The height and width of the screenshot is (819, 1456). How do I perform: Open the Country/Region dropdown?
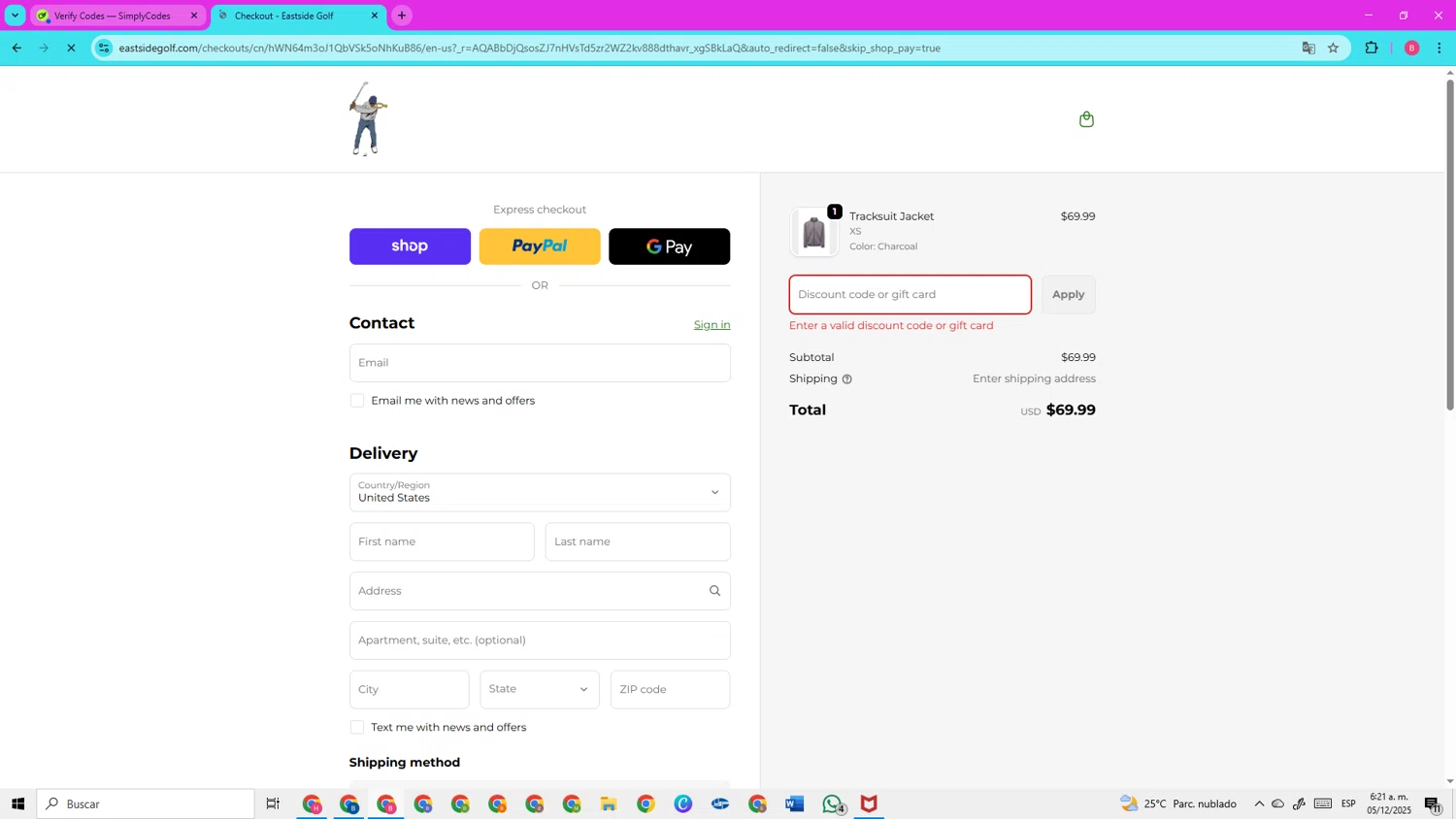[x=540, y=493]
